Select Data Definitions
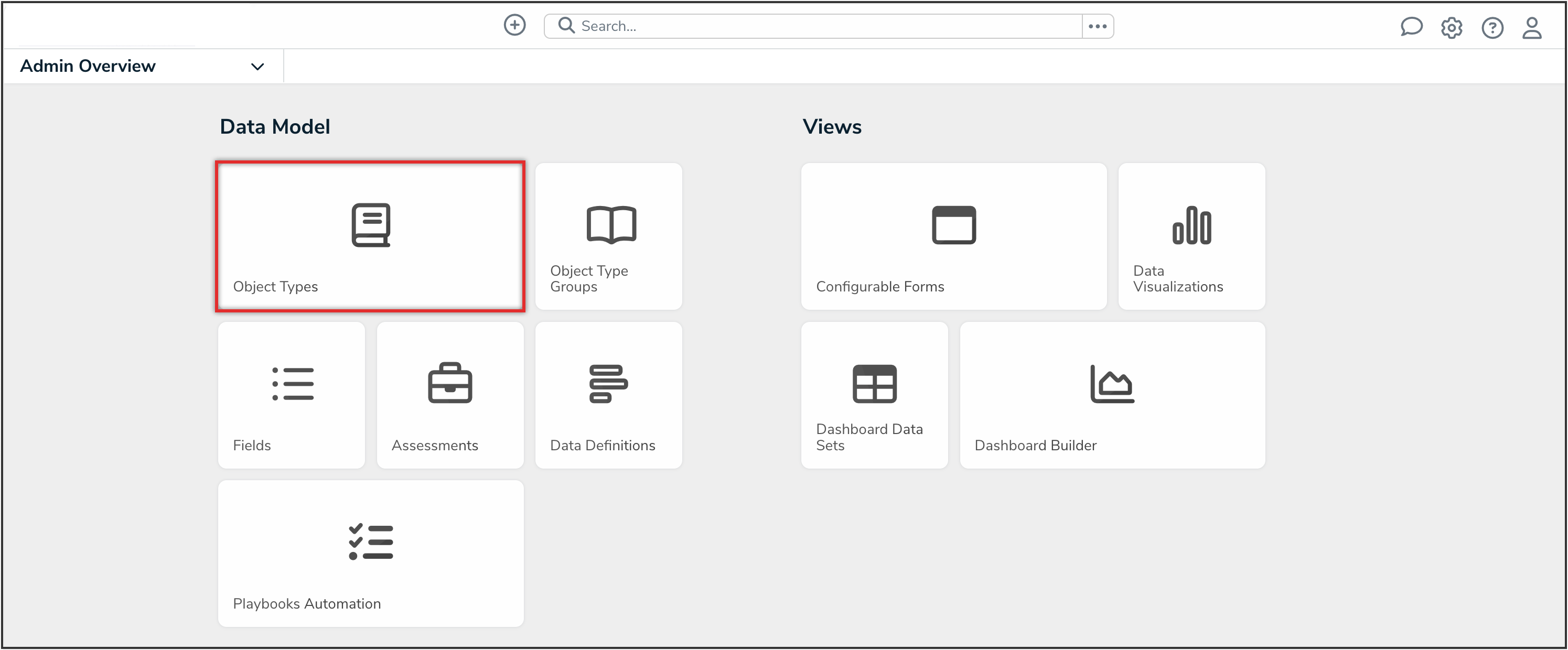Image resolution: width=1568 pixels, height=650 pixels. point(608,395)
